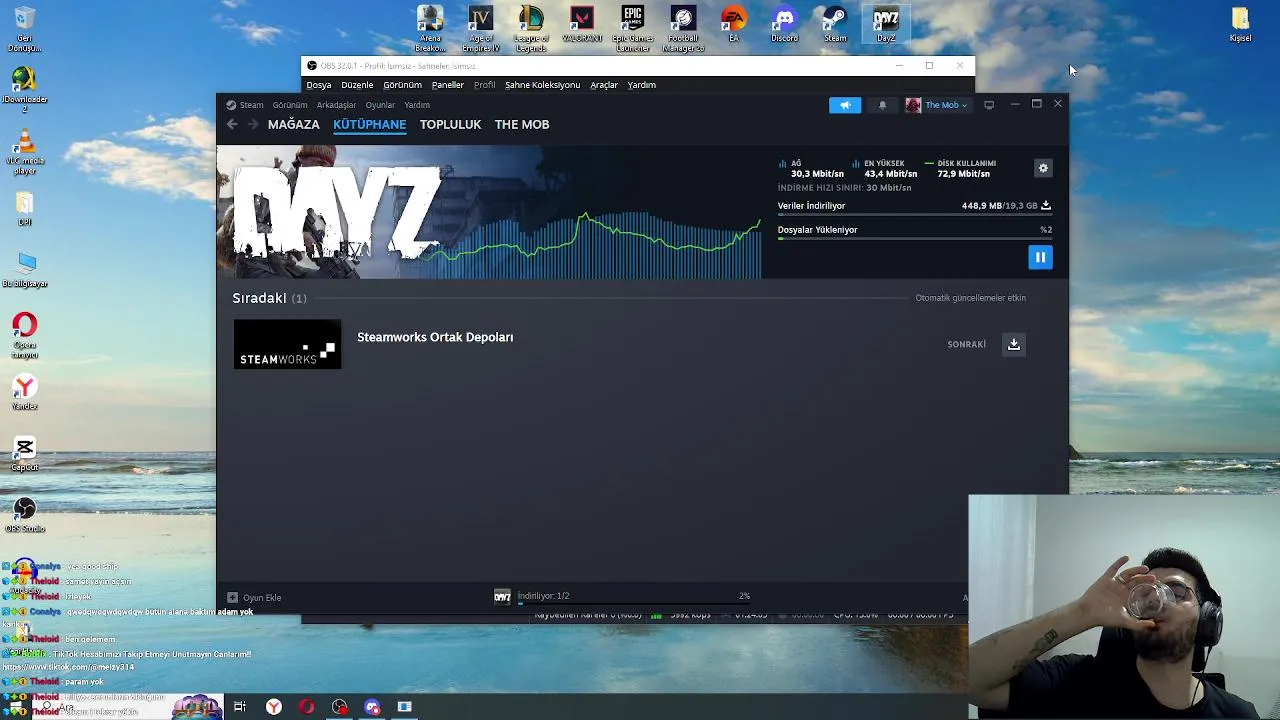Viewport: 1280px width, 720px height.
Task: Open the KÜTÜPHANE tab
Action: coord(369,124)
